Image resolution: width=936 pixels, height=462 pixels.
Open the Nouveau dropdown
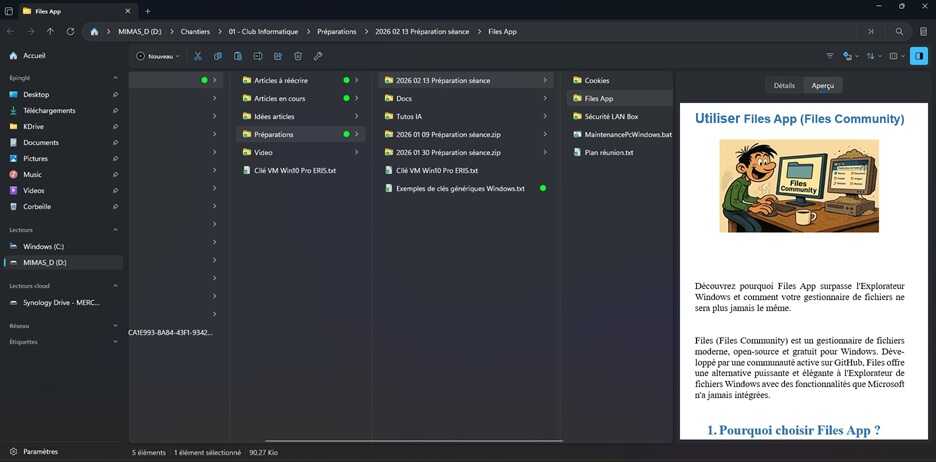[158, 56]
